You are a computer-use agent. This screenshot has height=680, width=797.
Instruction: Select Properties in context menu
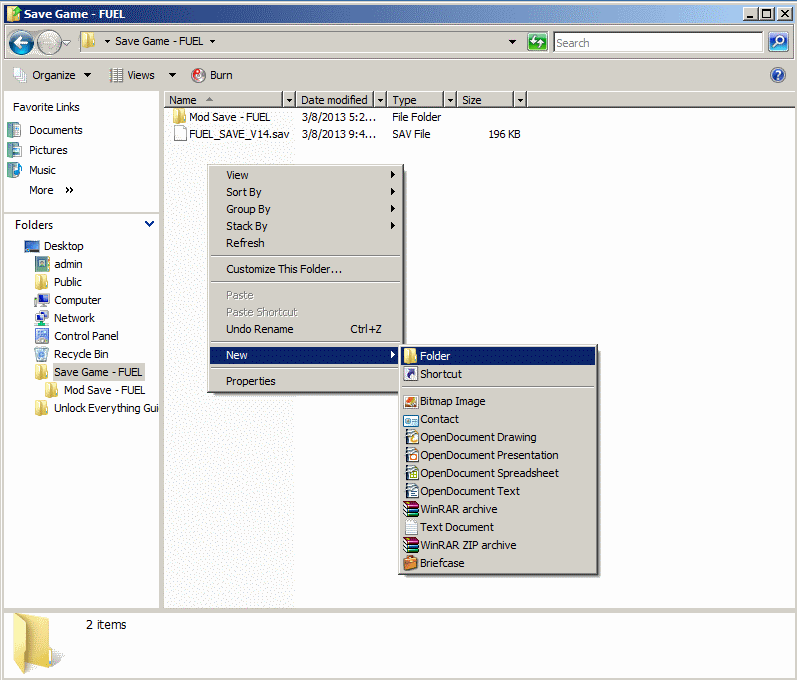(305, 381)
